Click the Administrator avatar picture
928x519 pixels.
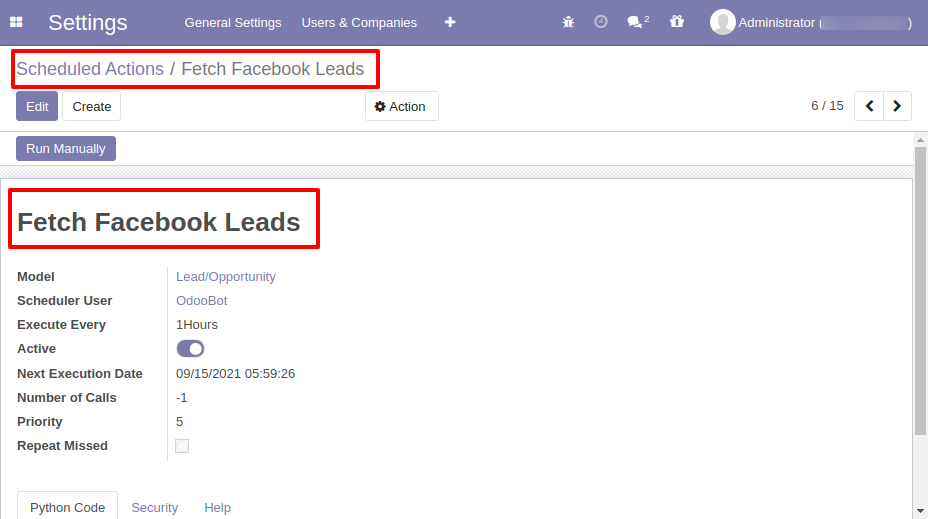(722, 22)
